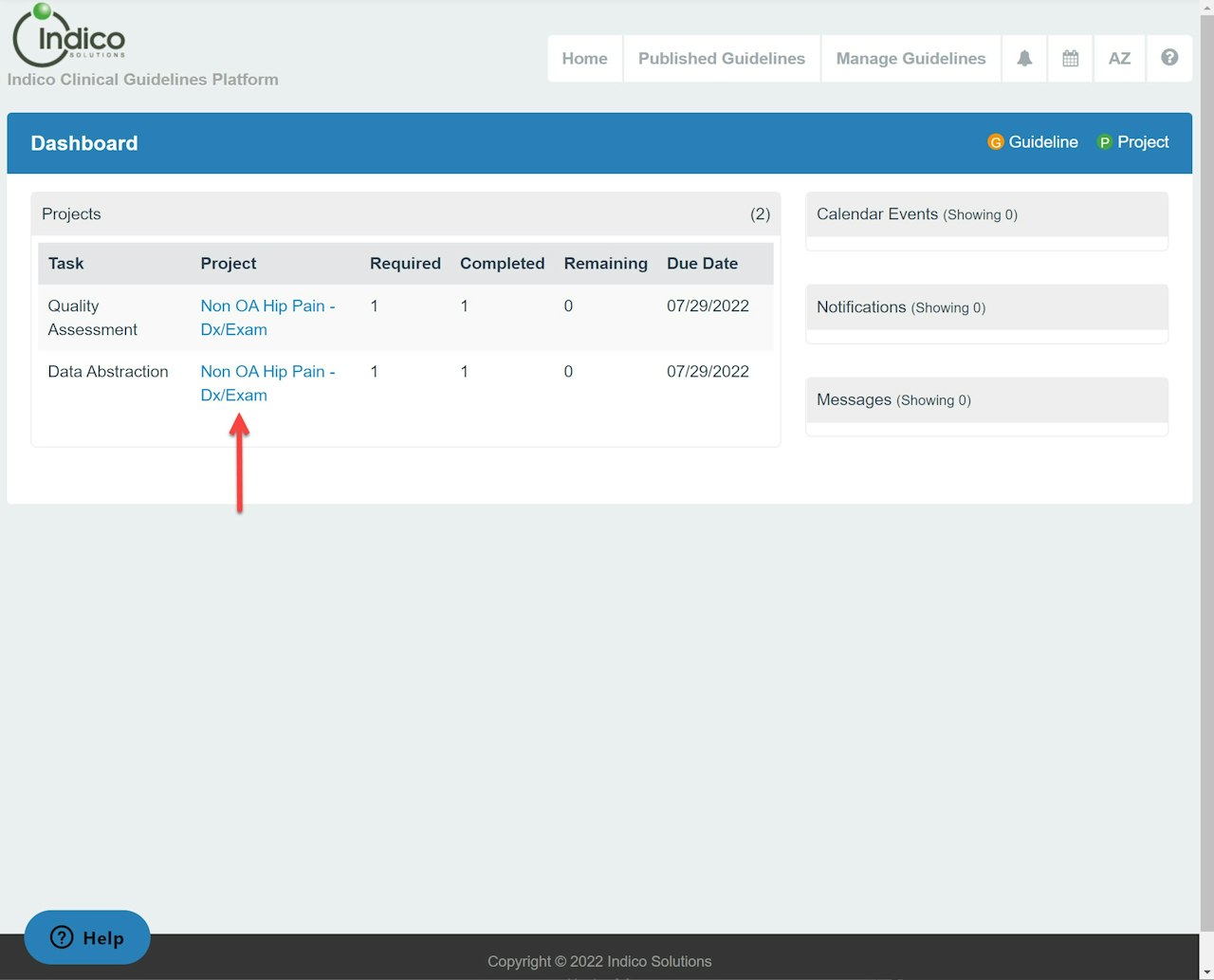
Task: Open Published Guidelines menu item
Action: coord(721,59)
